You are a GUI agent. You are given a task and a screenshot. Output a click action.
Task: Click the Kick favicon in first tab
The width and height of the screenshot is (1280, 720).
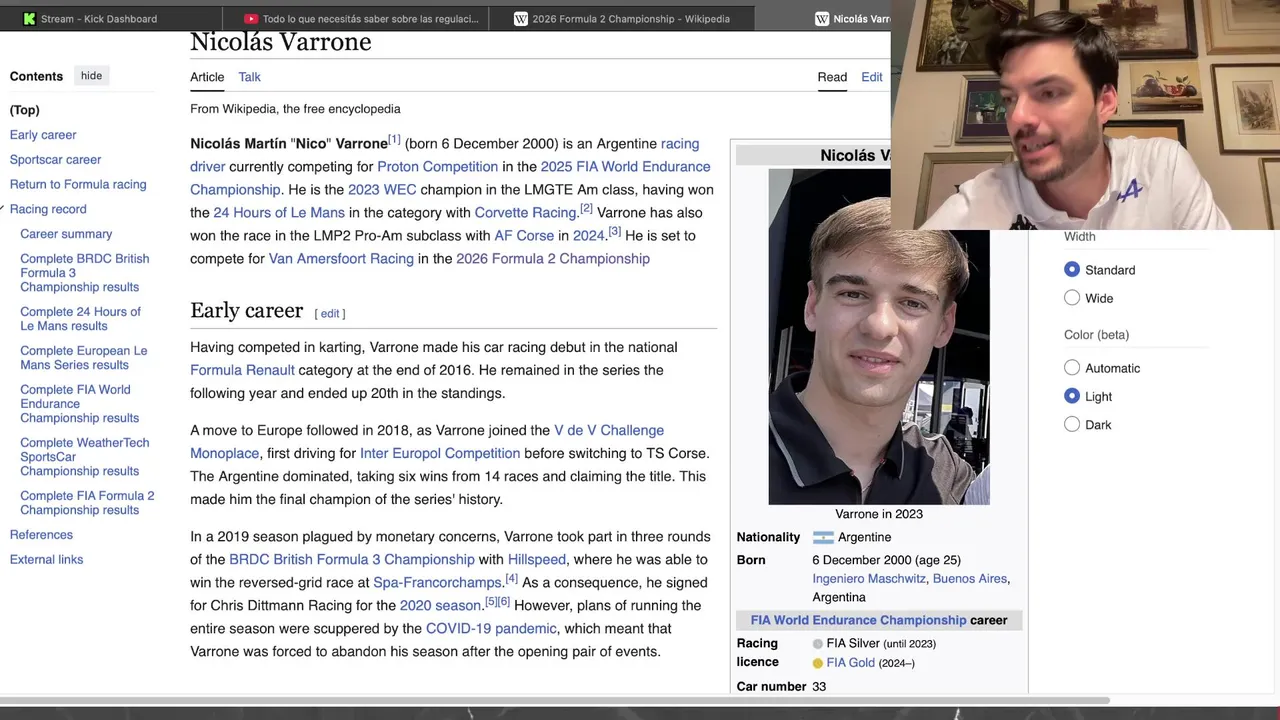29,18
